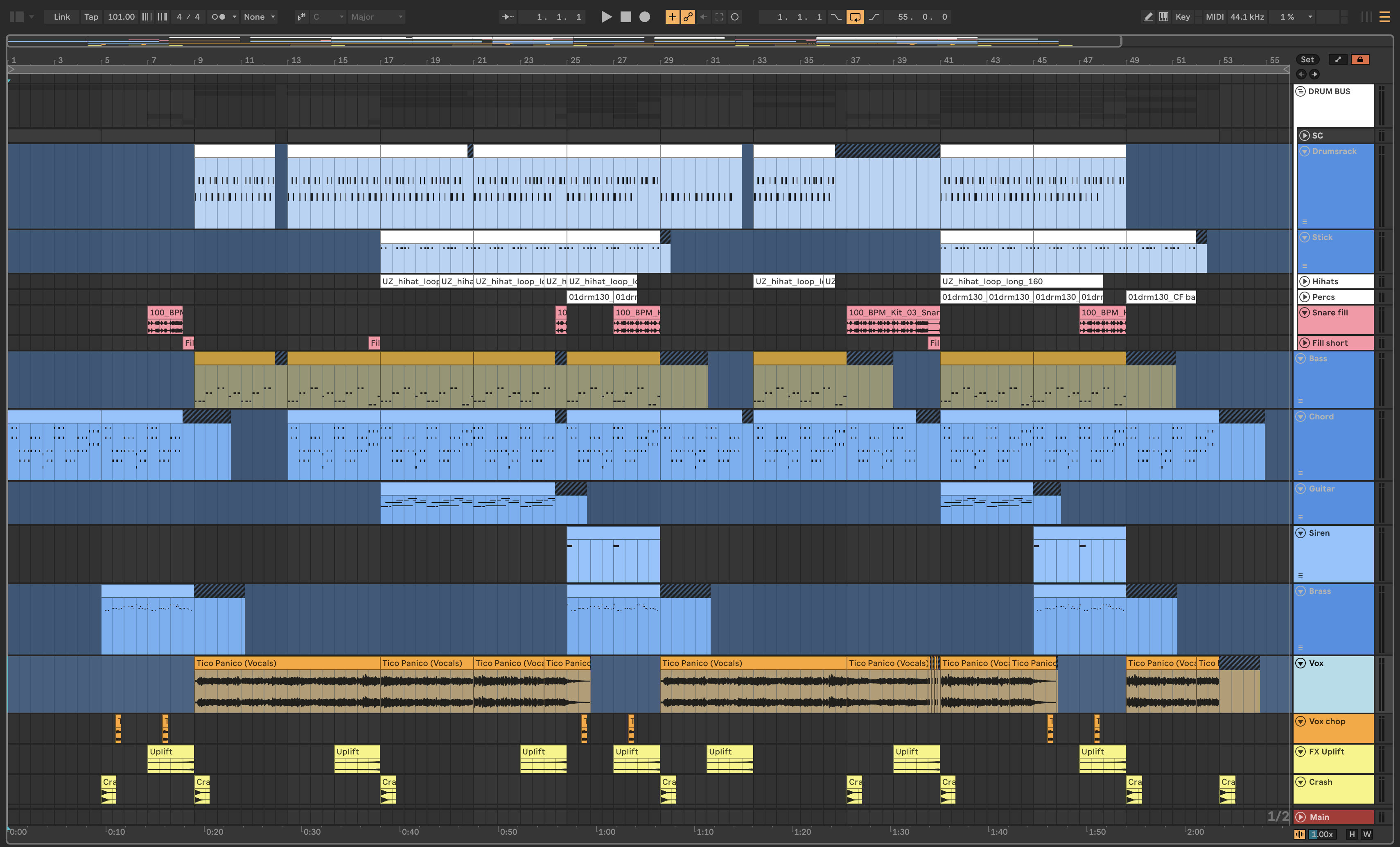This screenshot has height=847, width=1400.
Task: Switch on MIDI Map Mode
Action: click(x=1214, y=17)
